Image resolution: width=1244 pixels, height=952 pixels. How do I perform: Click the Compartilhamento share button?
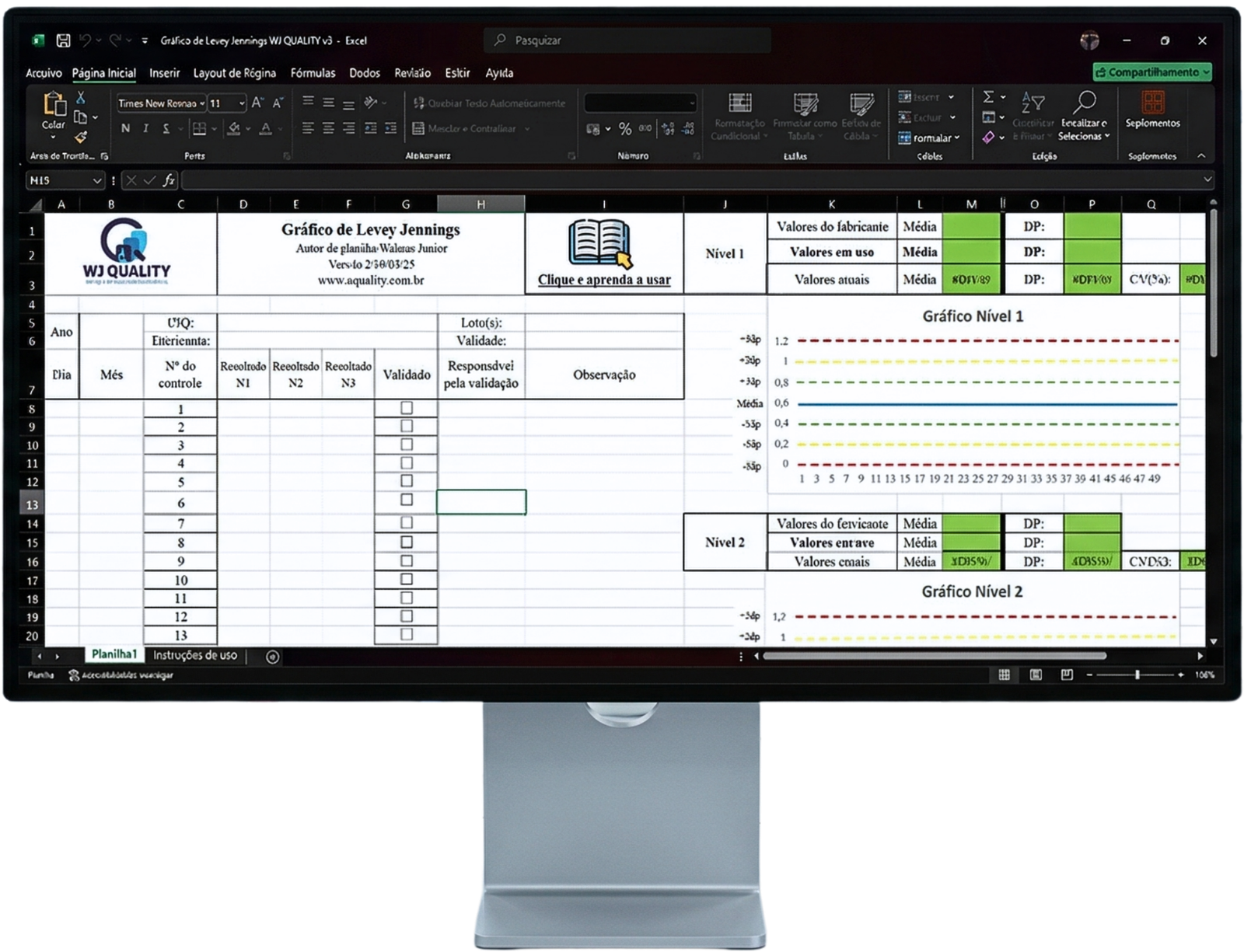1151,72
